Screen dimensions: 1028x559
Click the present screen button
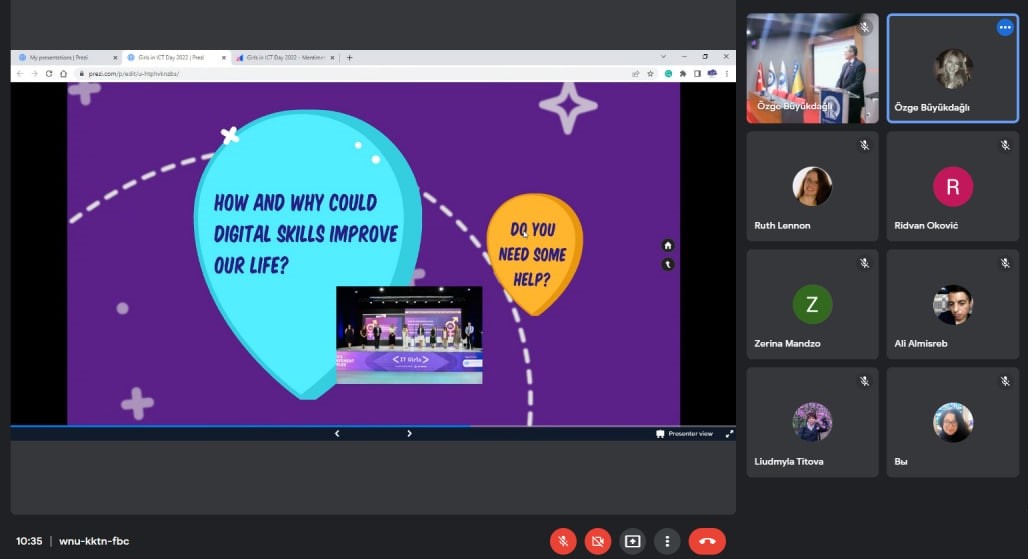pos(632,541)
